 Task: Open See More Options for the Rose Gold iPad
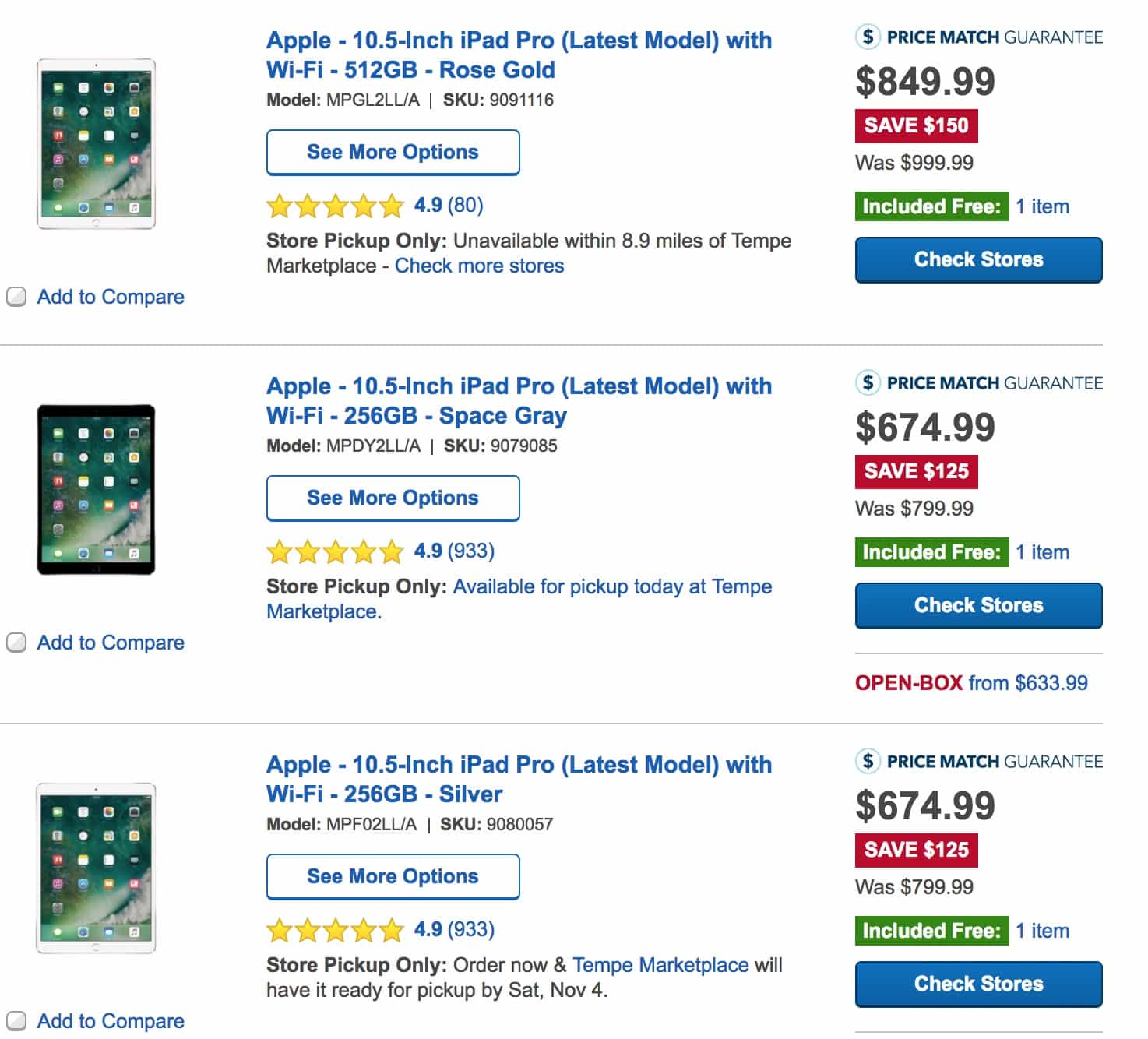tap(393, 152)
